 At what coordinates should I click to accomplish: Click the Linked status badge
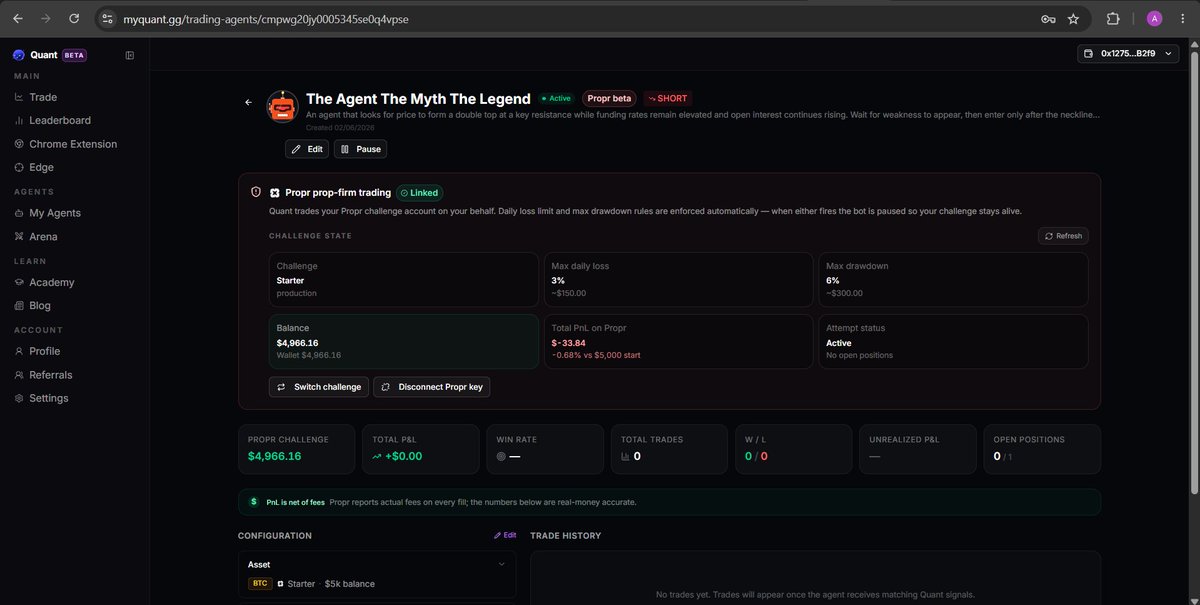[420, 192]
